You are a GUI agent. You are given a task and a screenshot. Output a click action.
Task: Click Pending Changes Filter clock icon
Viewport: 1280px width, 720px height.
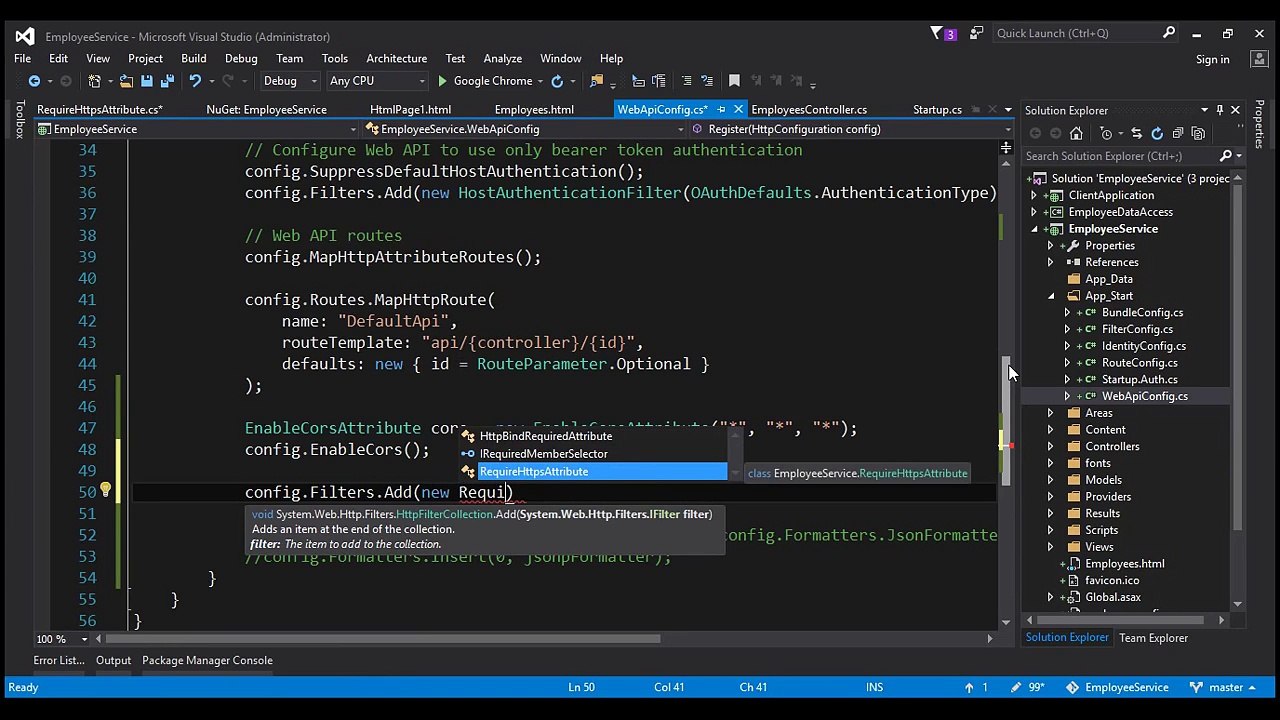coord(1106,133)
